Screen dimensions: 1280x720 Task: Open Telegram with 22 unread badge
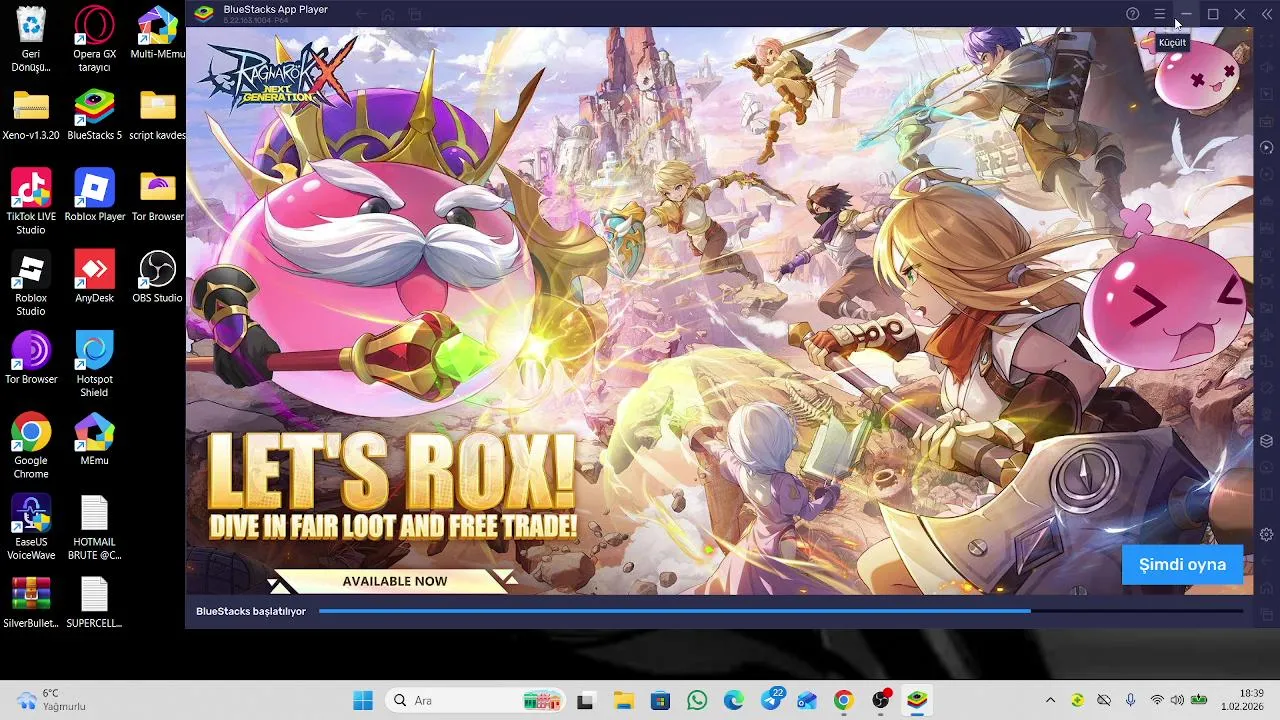pyautogui.click(x=771, y=699)
